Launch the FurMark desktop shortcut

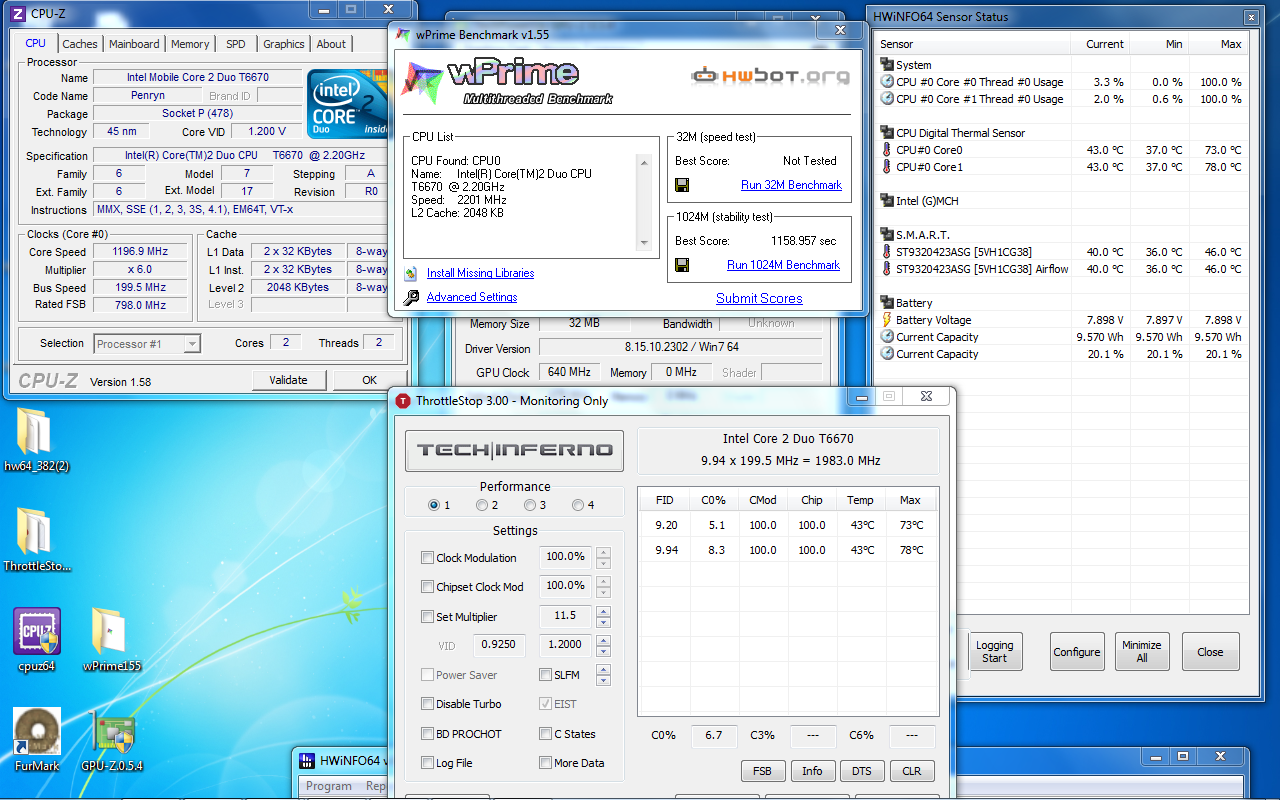click(37, 731)
